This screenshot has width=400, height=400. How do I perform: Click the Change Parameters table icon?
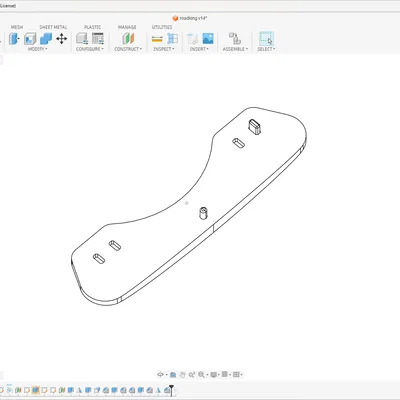98,39
